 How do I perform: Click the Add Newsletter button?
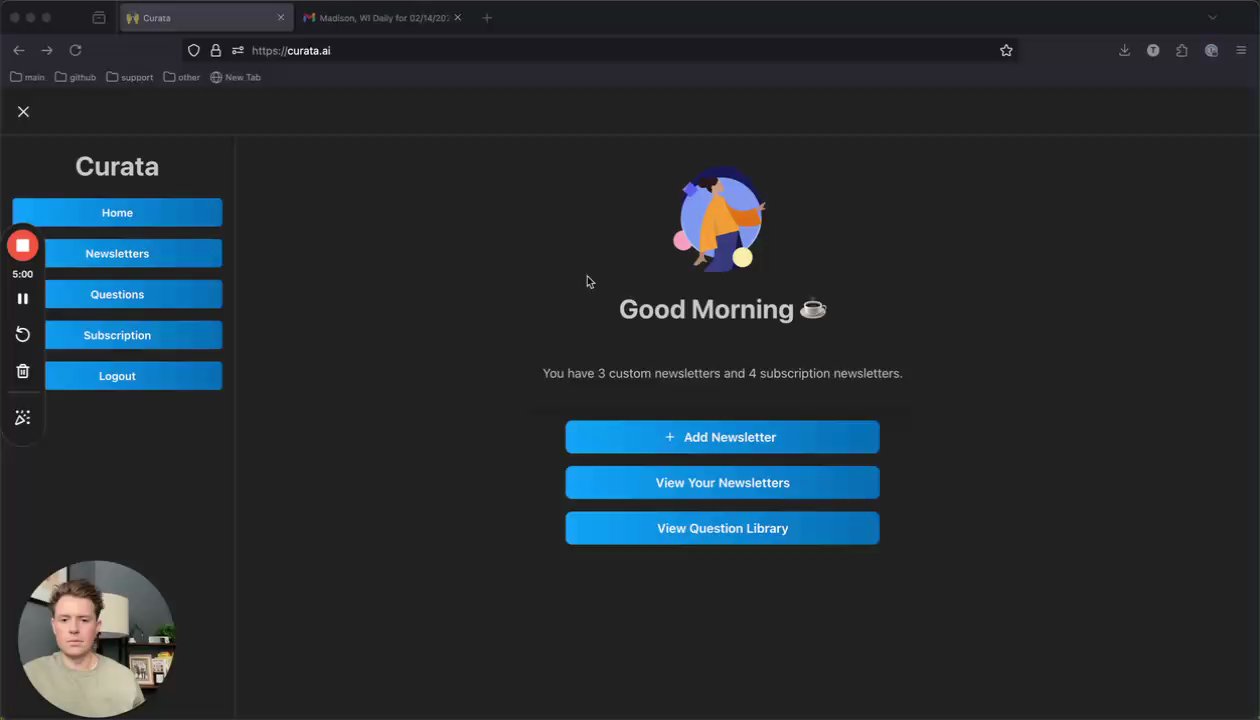coord(722,437)
